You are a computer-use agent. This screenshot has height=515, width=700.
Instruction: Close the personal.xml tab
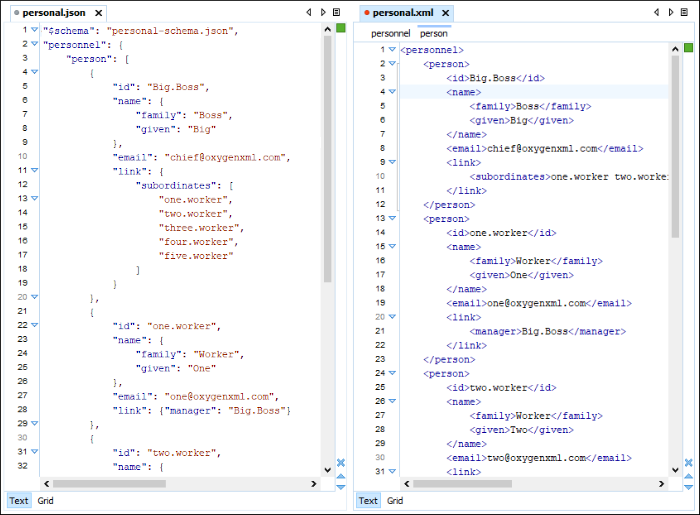[444, 14]
